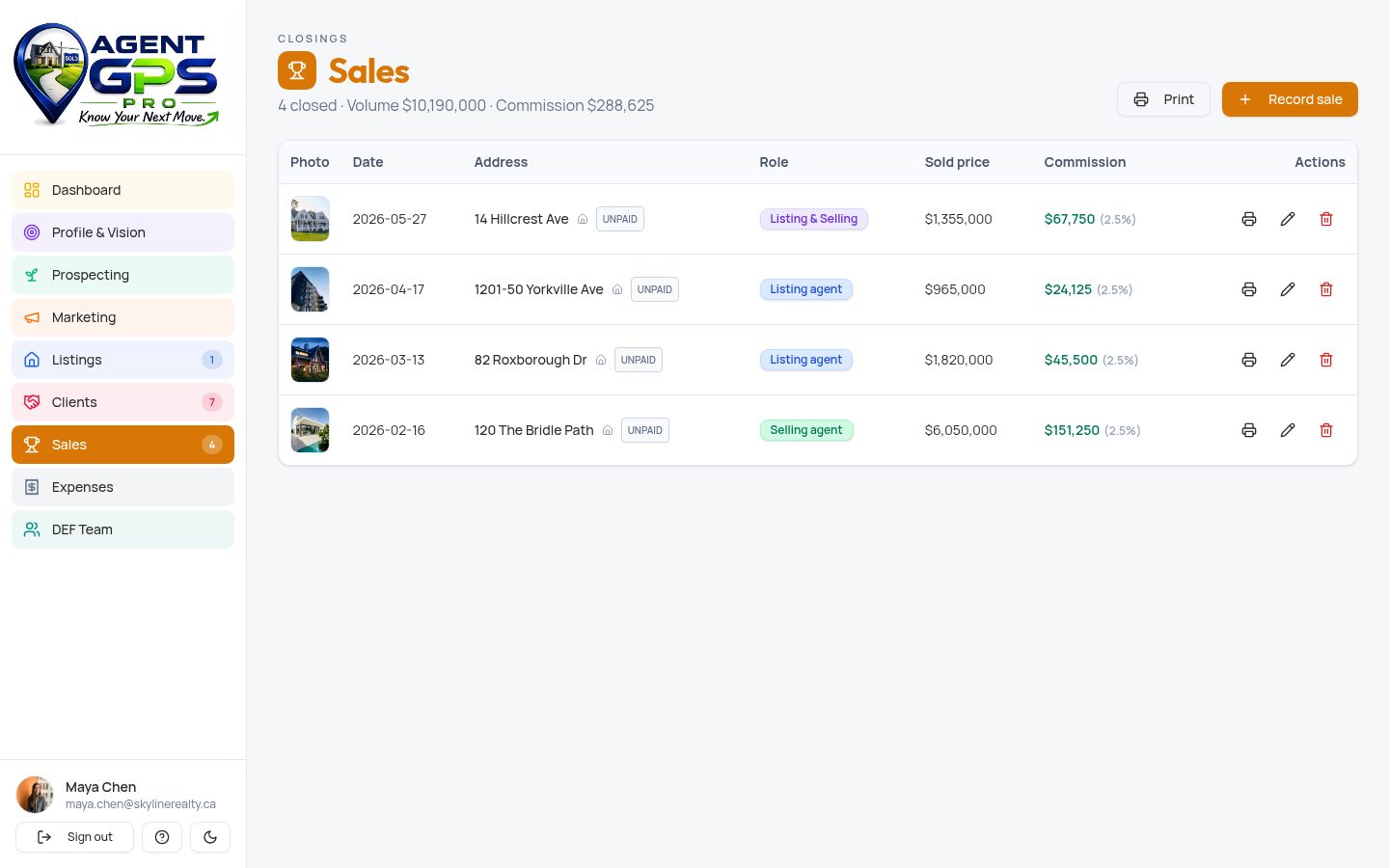Click the Record sale button
Image resolution: width=1389 pixels, height=868 pixels.
pos(1290,99)
